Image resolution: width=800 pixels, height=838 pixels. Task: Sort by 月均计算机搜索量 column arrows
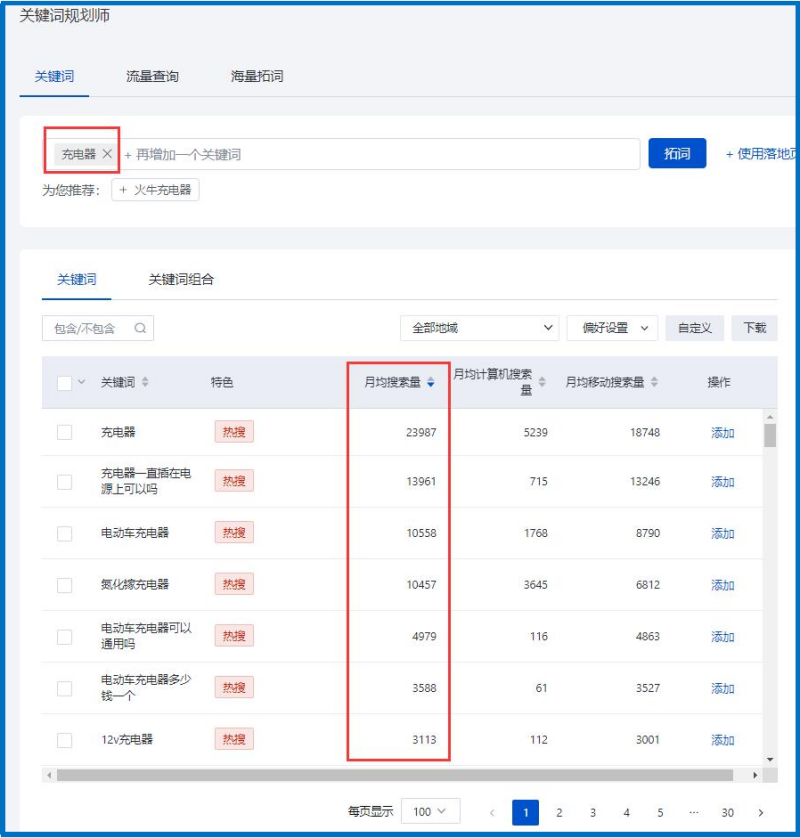[x=542, y=382]
